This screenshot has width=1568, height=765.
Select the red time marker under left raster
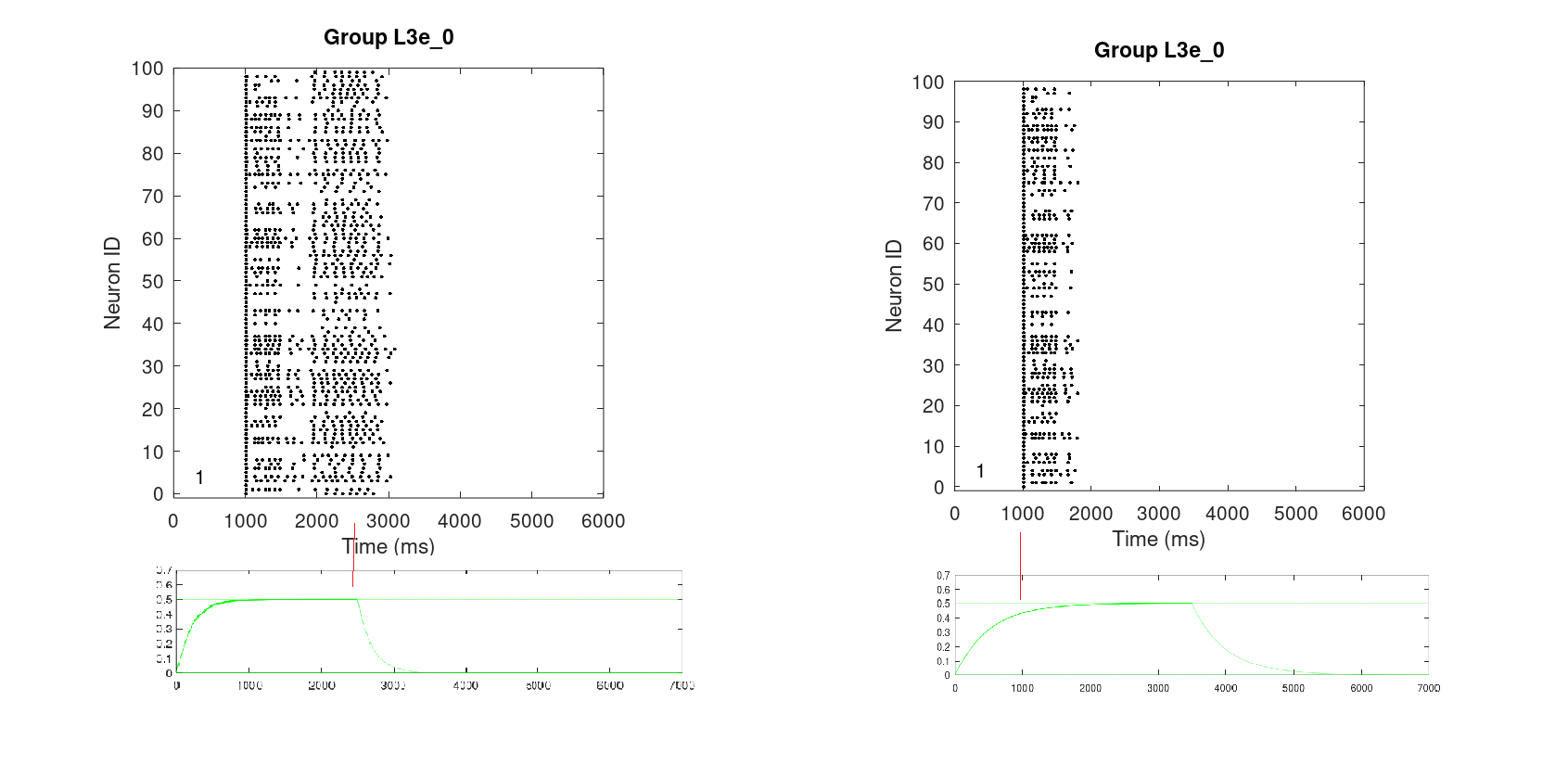pos(353,555)
